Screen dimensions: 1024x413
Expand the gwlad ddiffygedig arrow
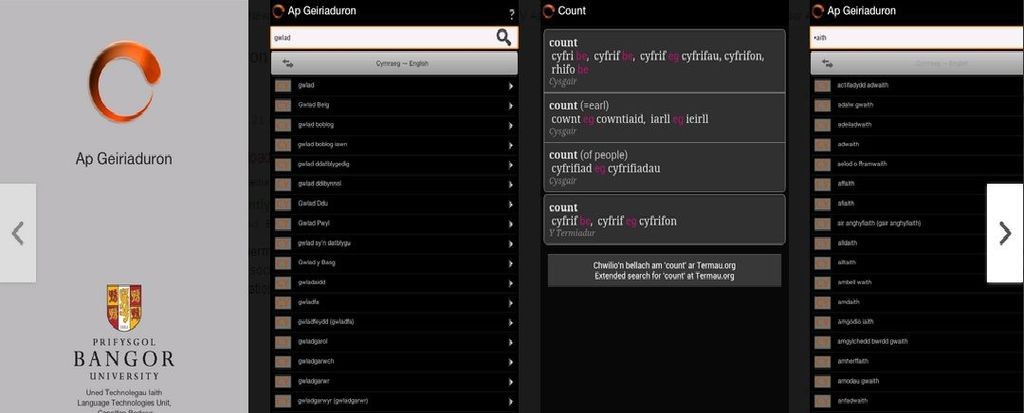pyautogui.click(x=511, y=164)
